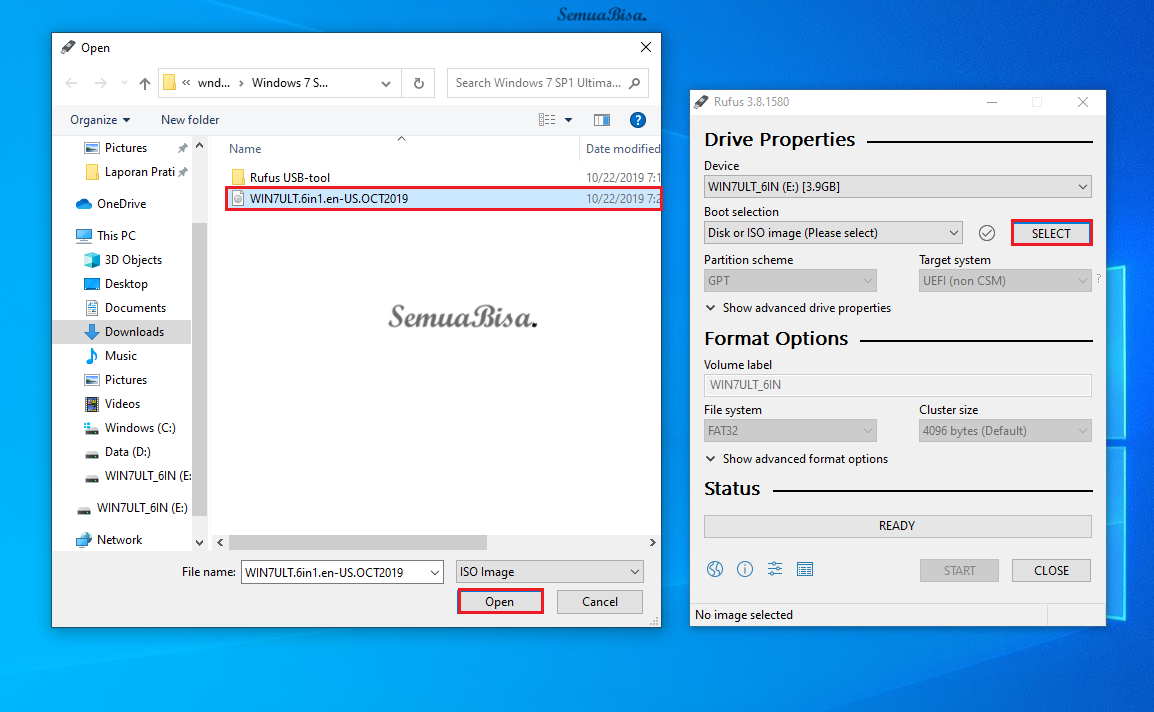Toggle the preview pane icon
The height and width of the screenshot is (712, 1154).
602,120
